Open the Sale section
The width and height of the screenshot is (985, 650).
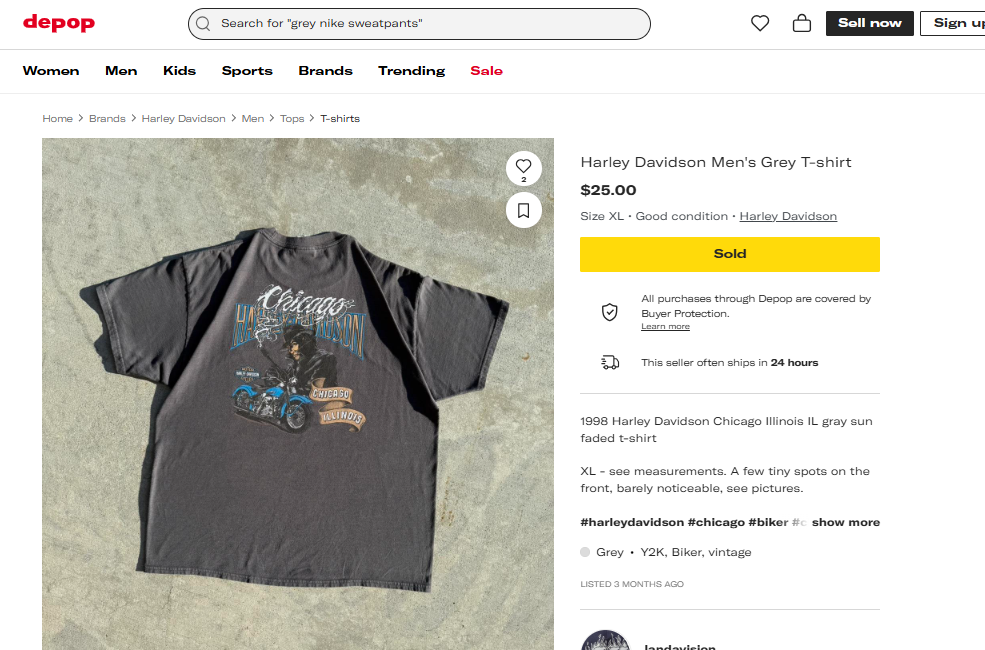click(486, 71)
